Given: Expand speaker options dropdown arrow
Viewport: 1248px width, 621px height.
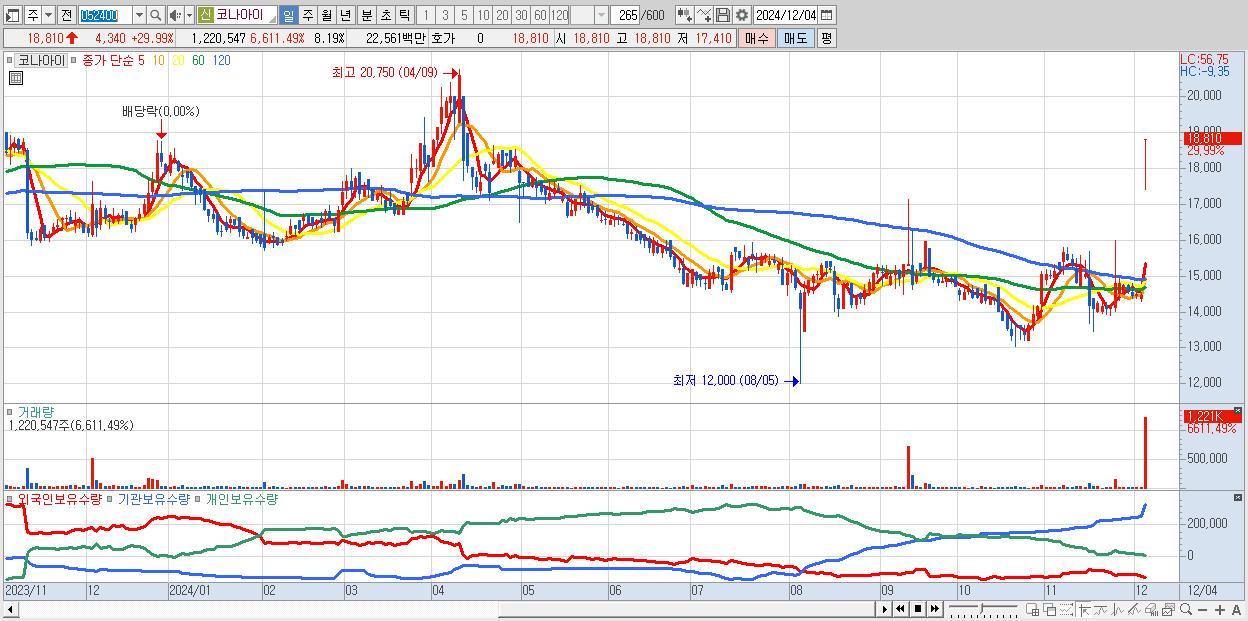Looking at the screenshot, I should (189, 15).
